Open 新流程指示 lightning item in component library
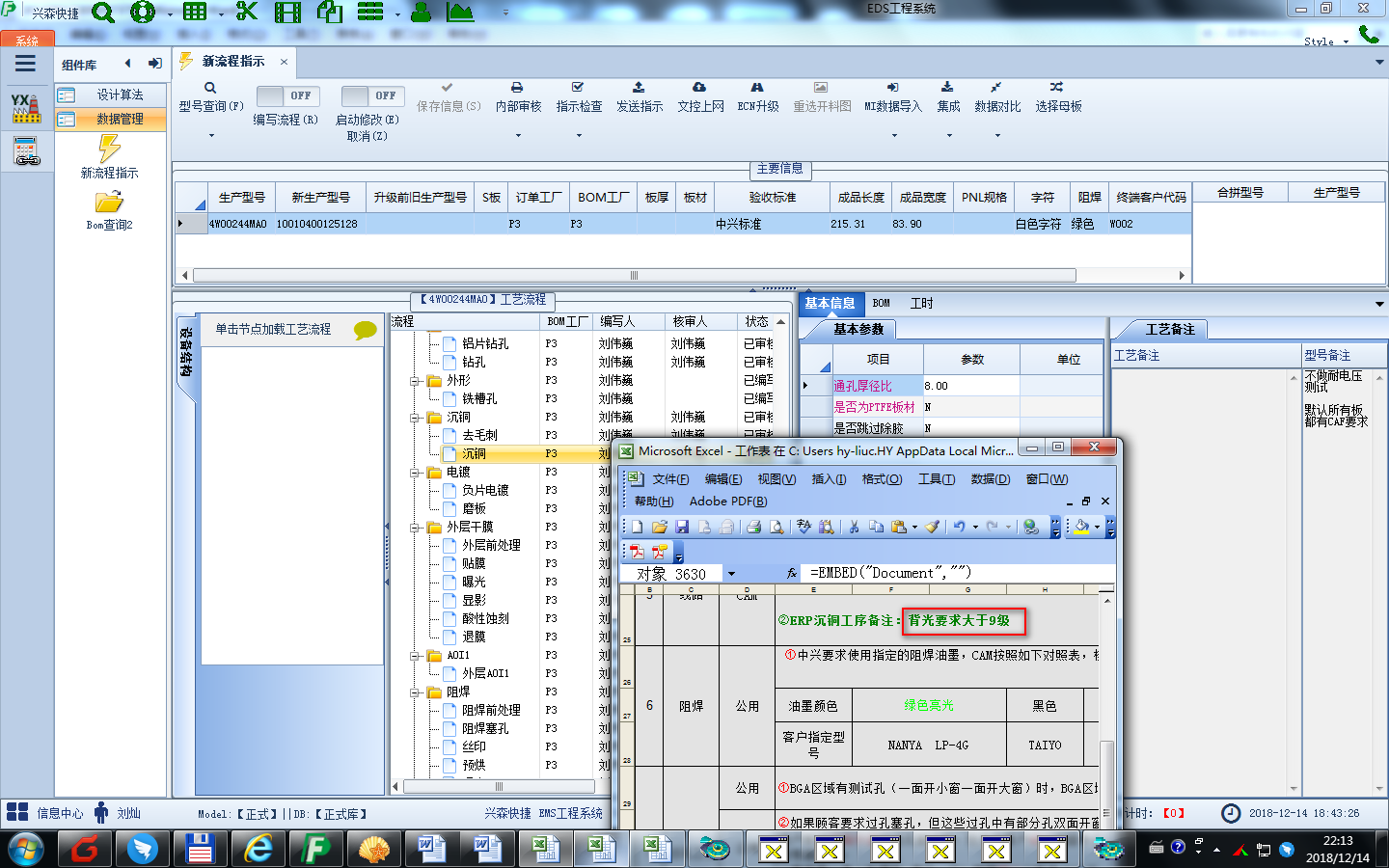 pos(109,157)
